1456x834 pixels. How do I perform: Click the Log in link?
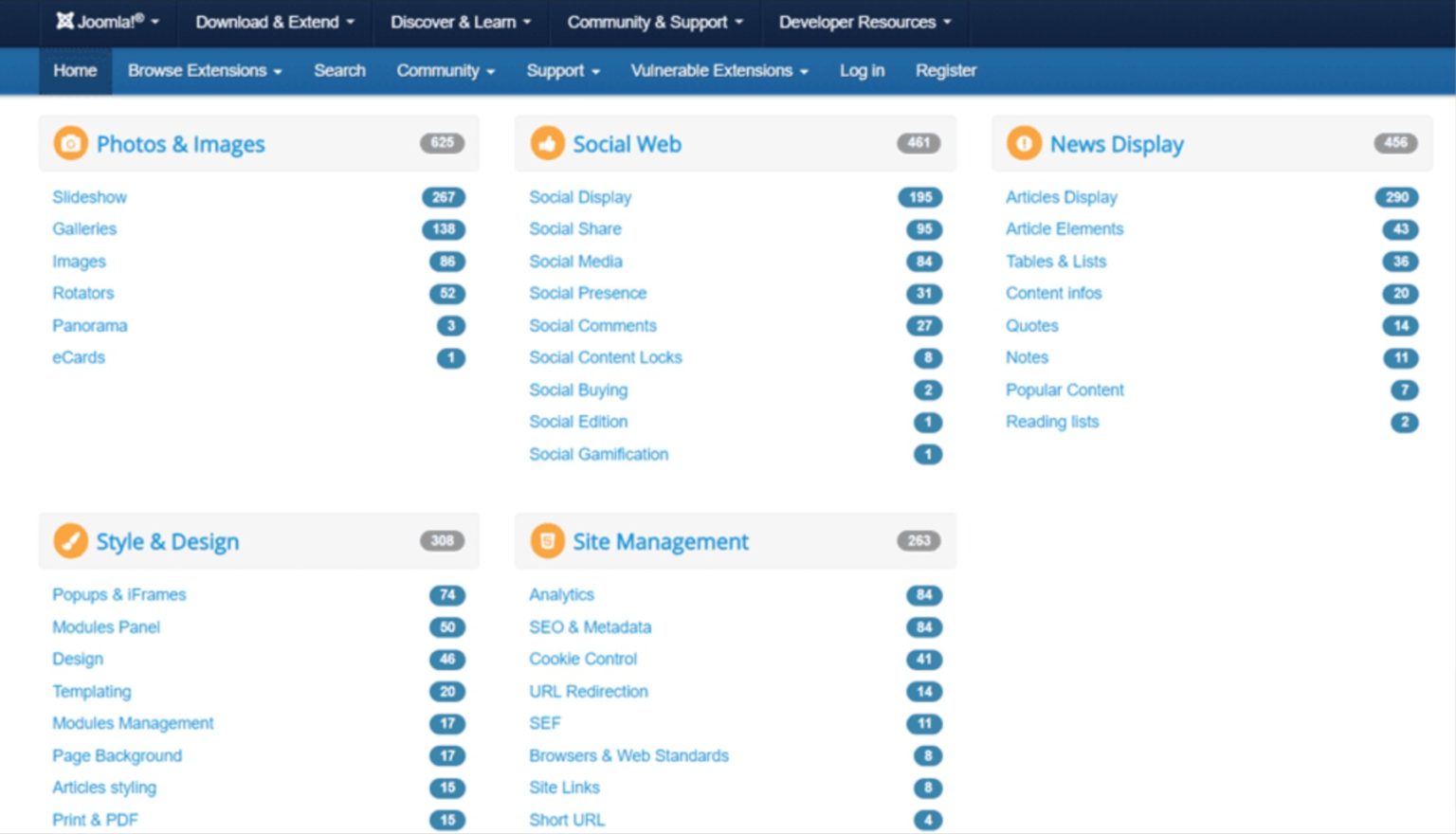[861, 70]
